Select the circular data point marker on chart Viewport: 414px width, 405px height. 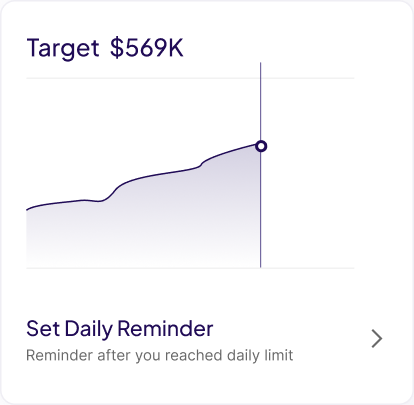tap(261, 146)
